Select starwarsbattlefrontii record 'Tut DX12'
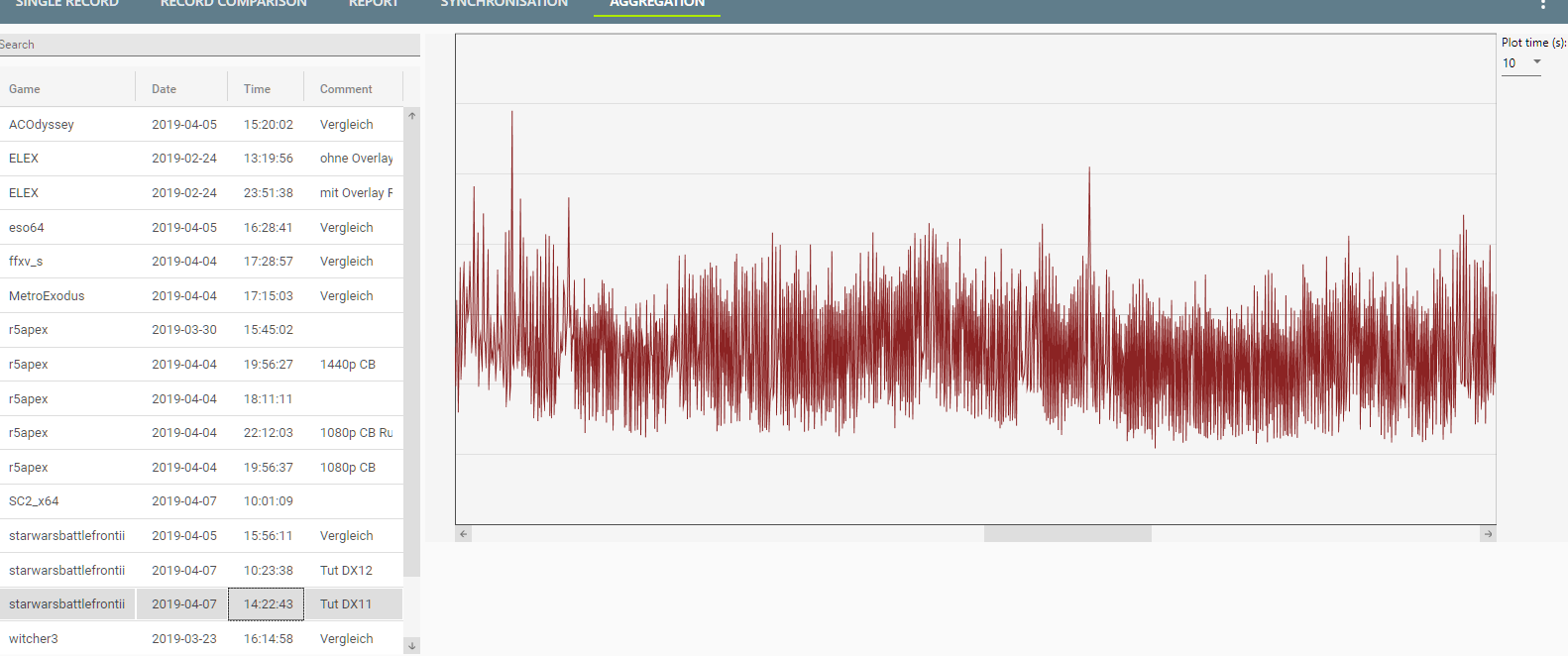1568x656 pixels. (x=201, y=571)
